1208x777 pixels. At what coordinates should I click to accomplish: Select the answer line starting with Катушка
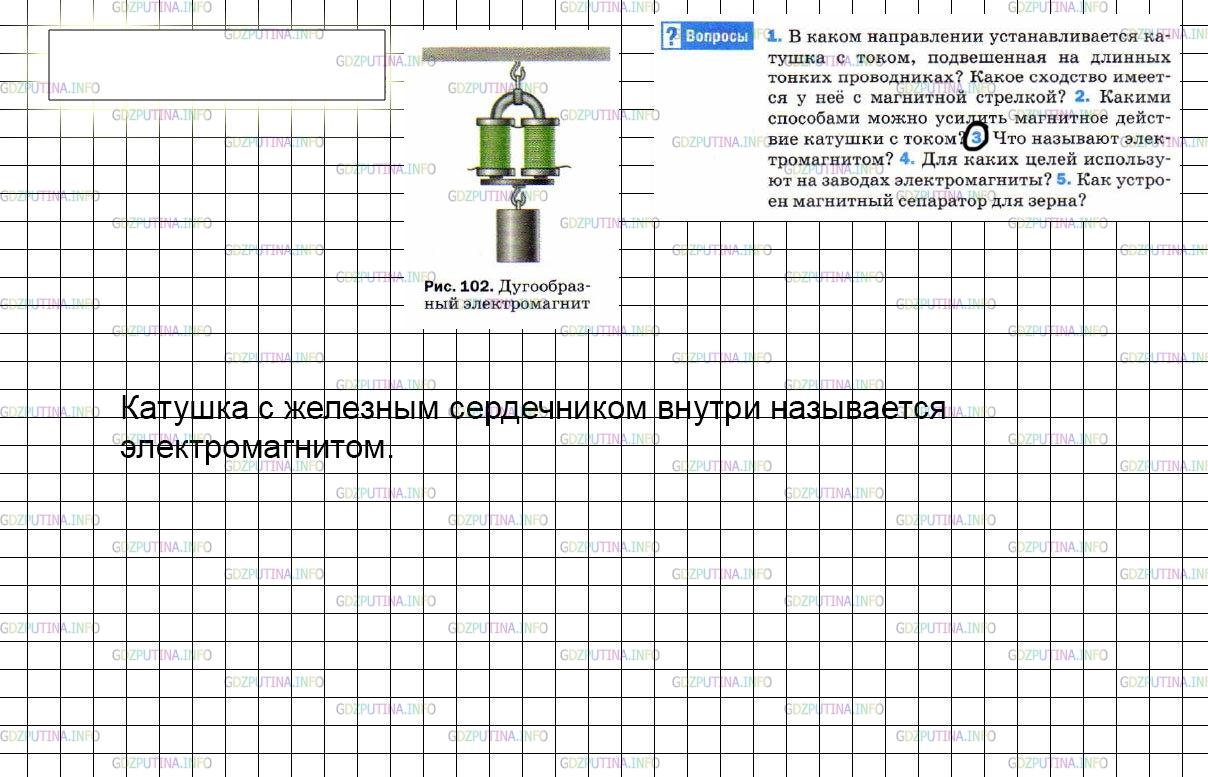[x=533, y=408]
